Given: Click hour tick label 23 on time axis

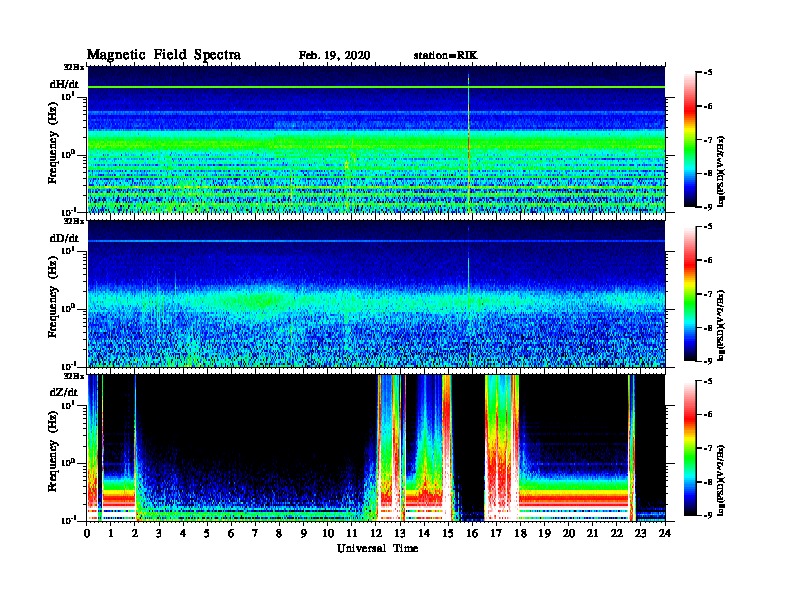Looking at the screenshot, I should [x=640, y=534].
